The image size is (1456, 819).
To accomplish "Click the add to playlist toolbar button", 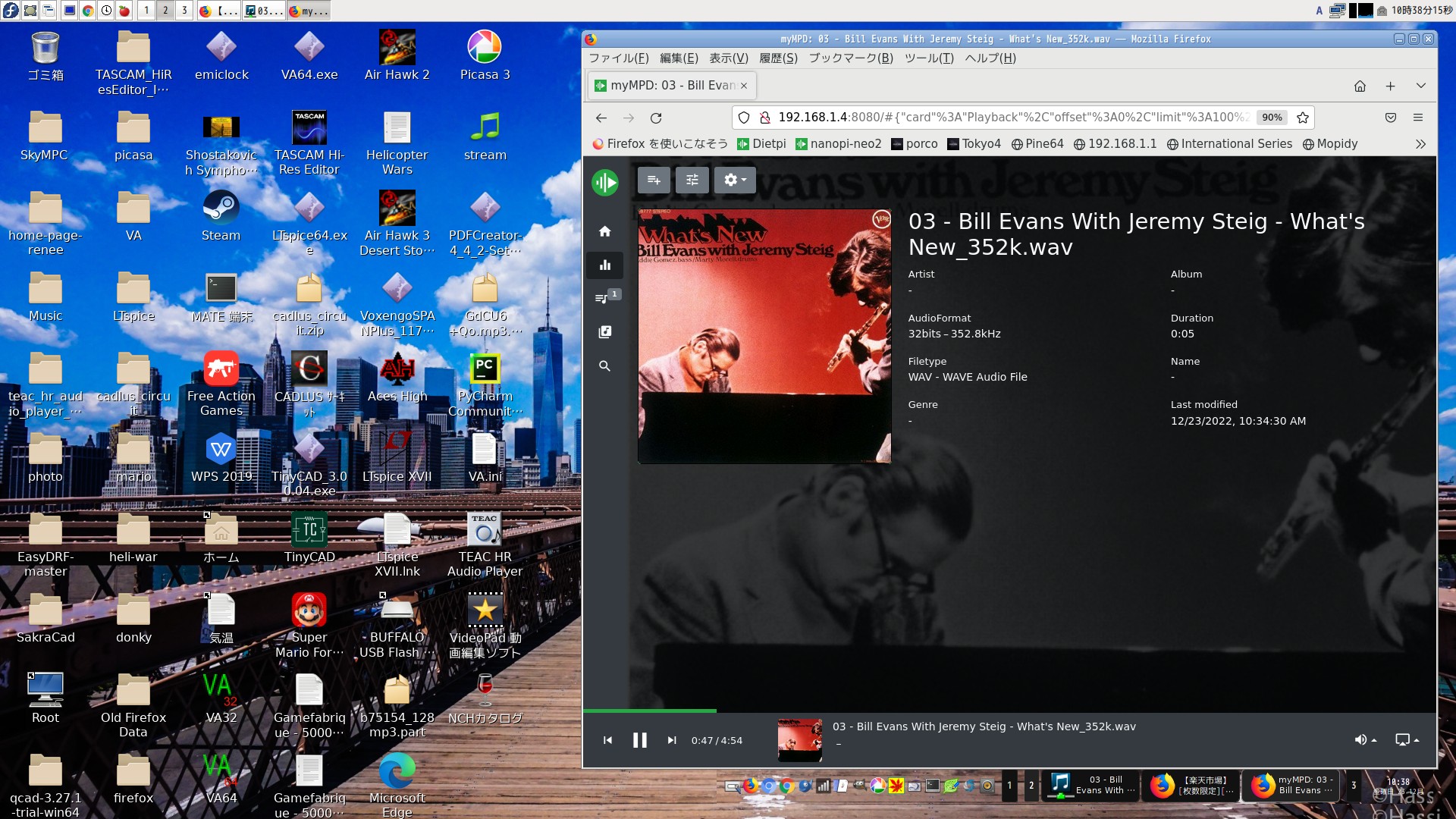I will point(654,180).
